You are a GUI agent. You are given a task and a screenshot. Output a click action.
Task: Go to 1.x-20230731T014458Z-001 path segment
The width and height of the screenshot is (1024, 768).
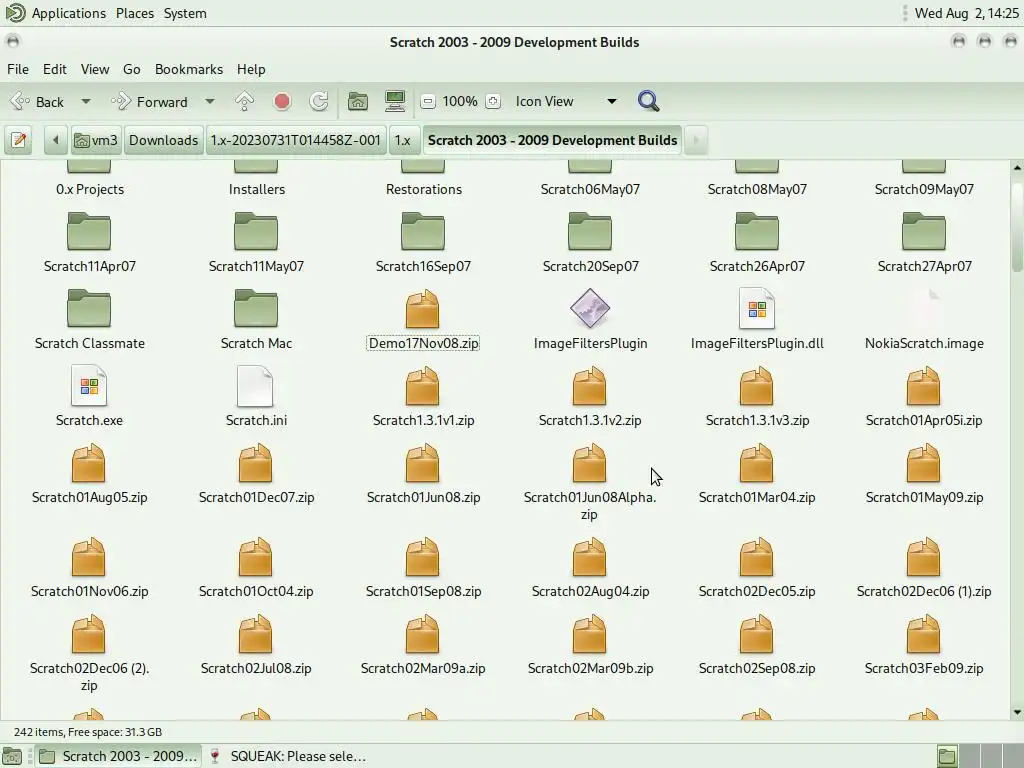tap(295, 140)
